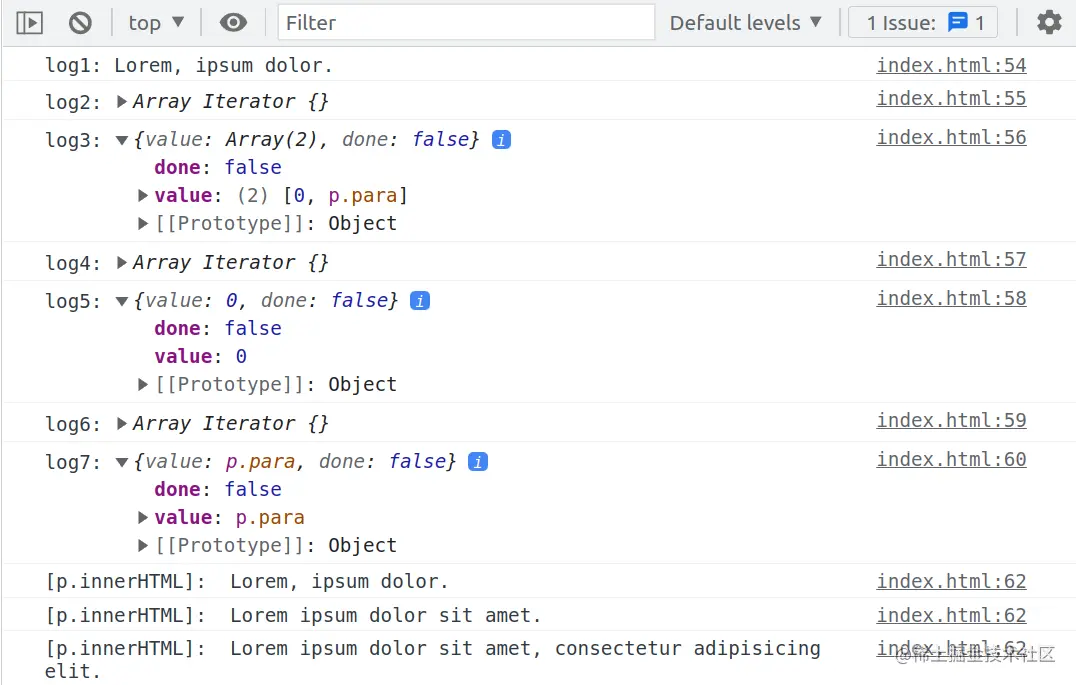Click the 1 Issue button
This screenshot has height=685, width=1076.
click(925, 22)
